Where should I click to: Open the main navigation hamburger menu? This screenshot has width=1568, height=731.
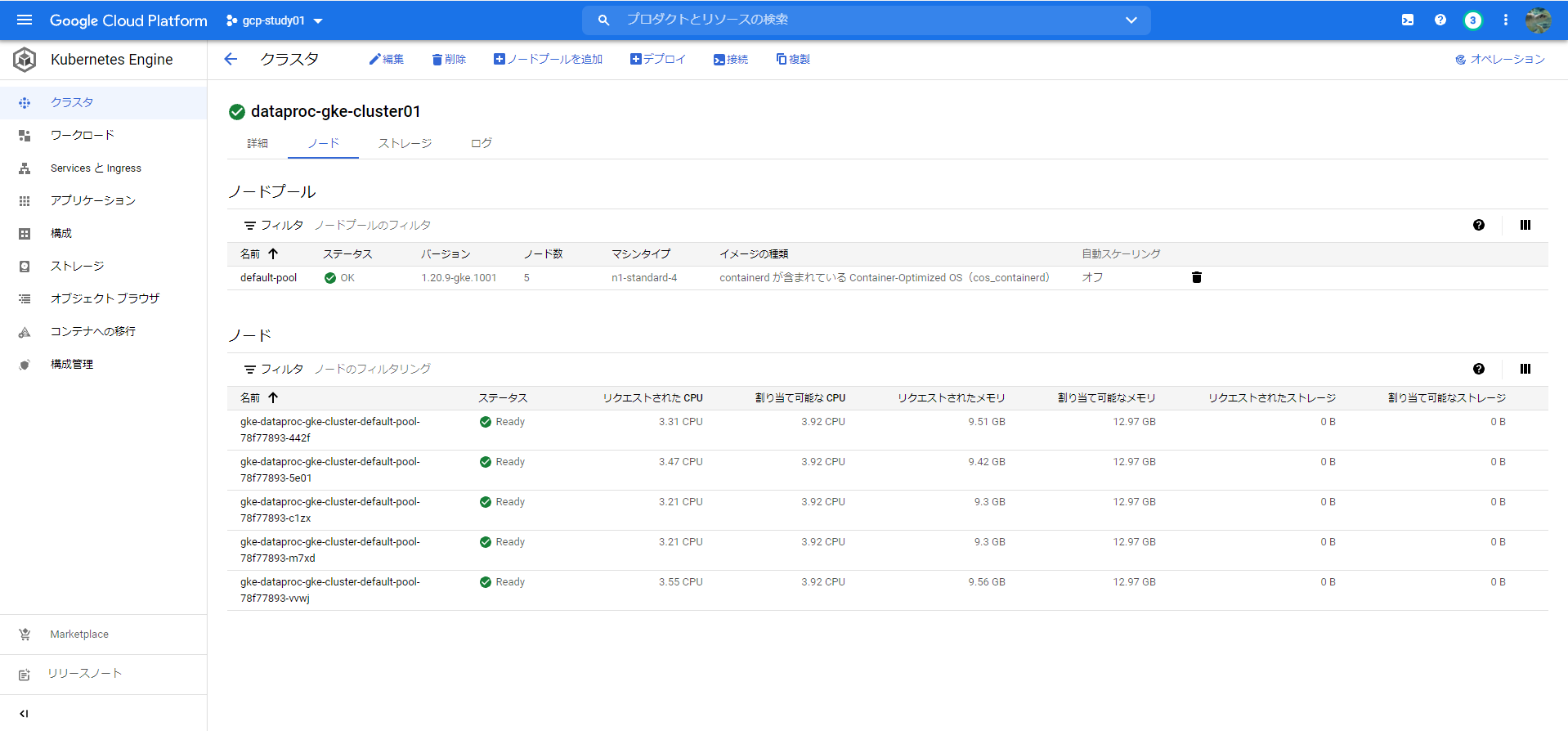[25, 20]
